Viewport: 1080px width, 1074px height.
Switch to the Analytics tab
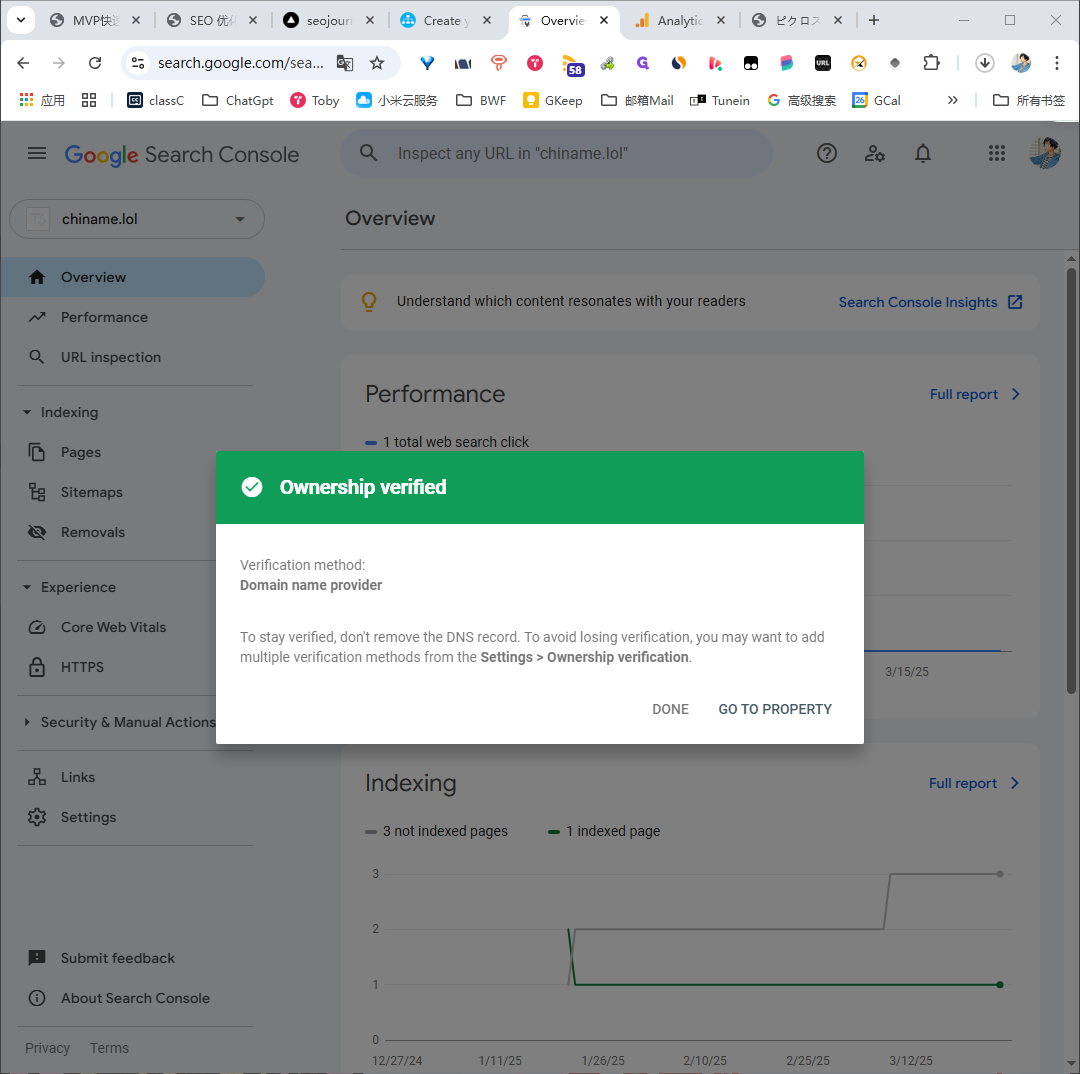pyautogui.click(x=680, y=21)
